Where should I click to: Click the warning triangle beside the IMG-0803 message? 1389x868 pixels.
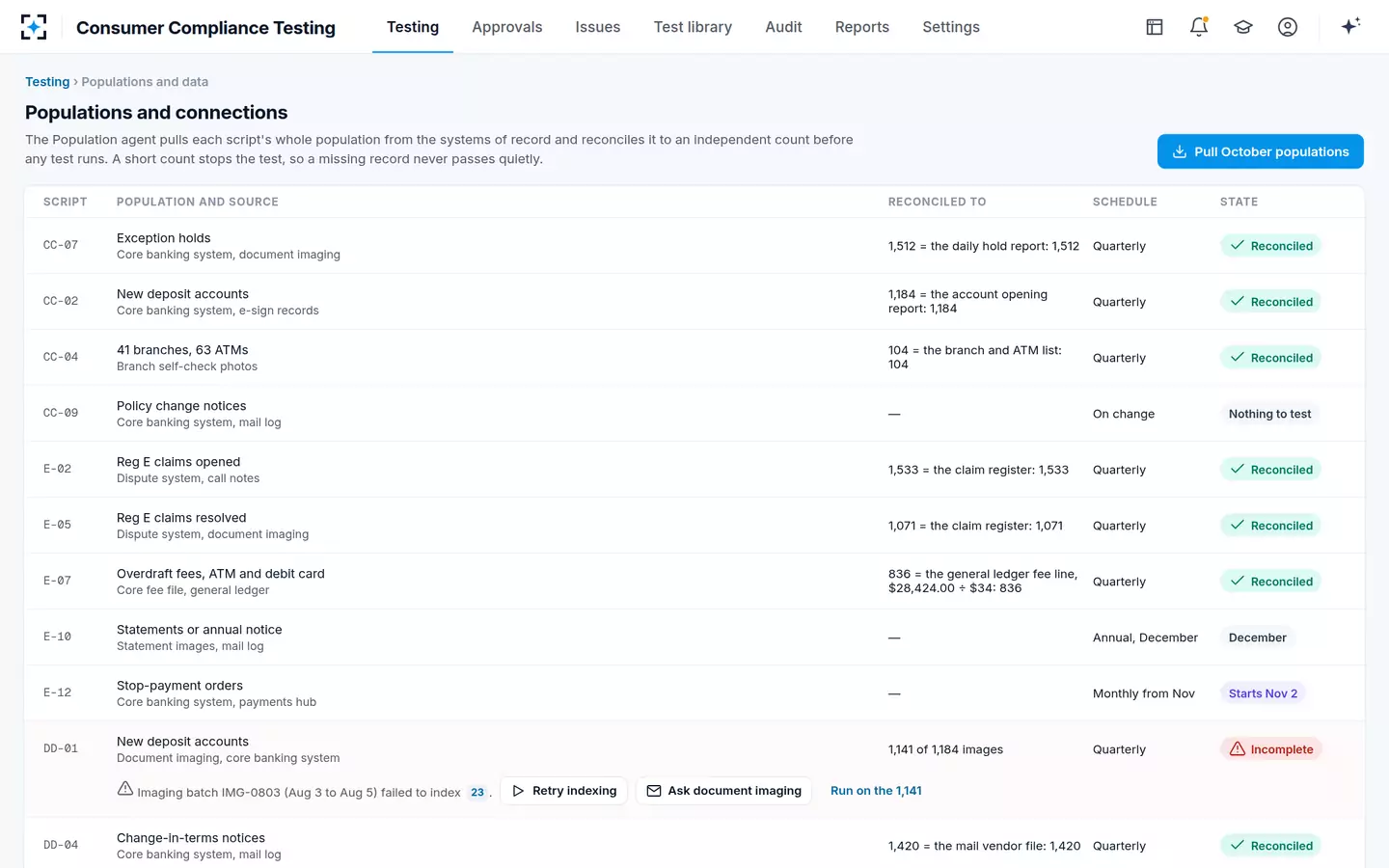pyautogui.click(x=125, y=789)
